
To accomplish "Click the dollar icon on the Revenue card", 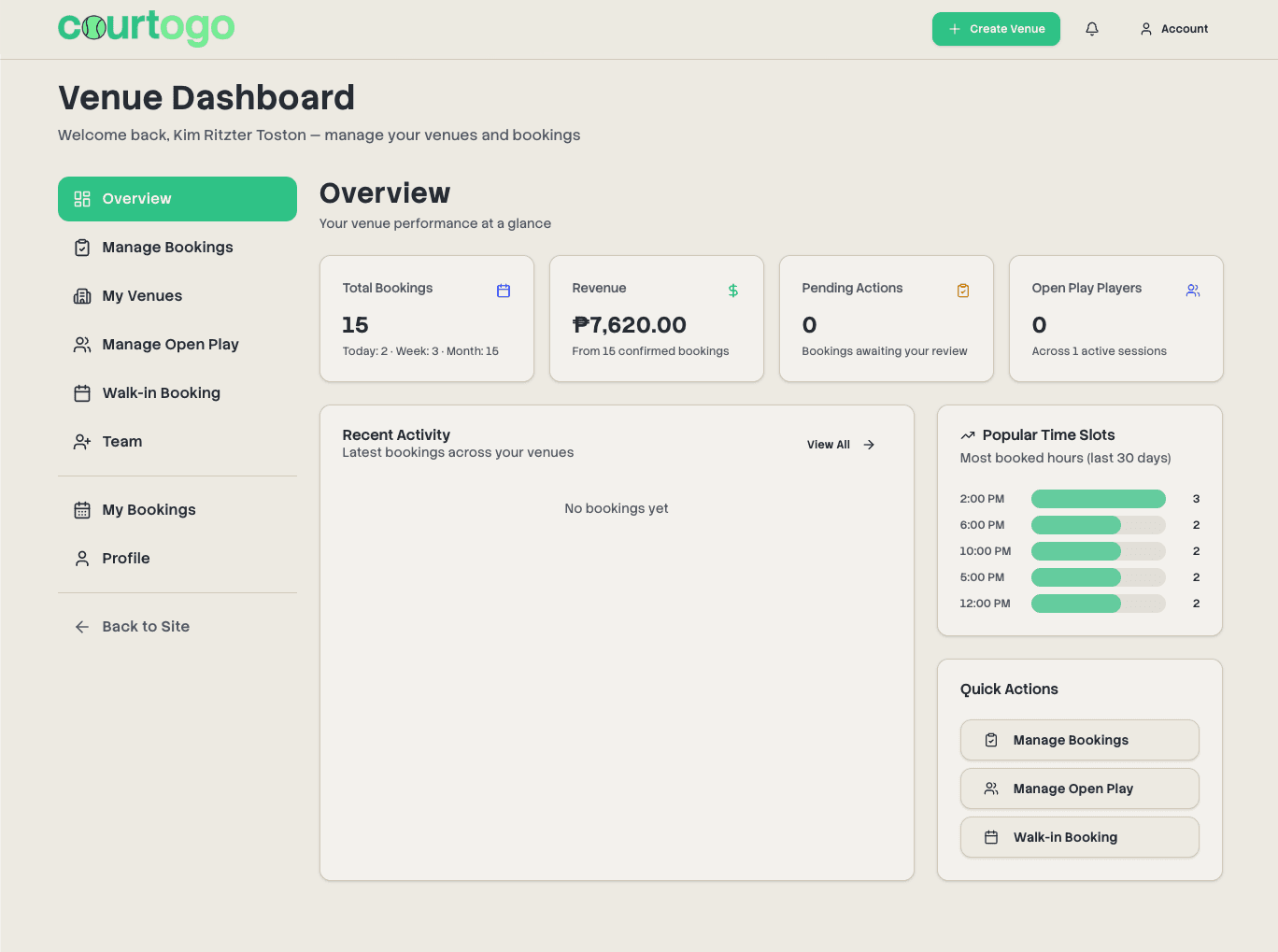I will click(x=732, y=290).
